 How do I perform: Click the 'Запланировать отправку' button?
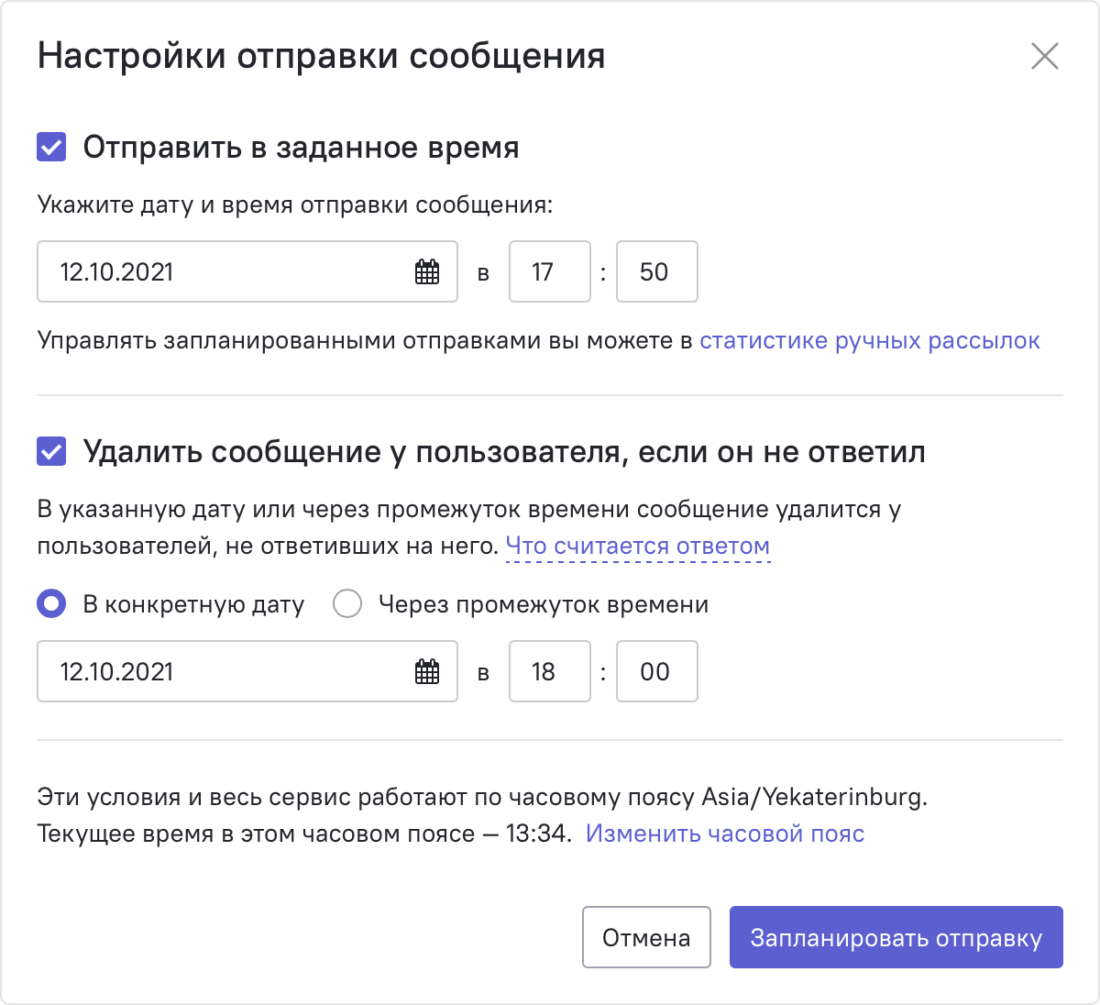895,938
